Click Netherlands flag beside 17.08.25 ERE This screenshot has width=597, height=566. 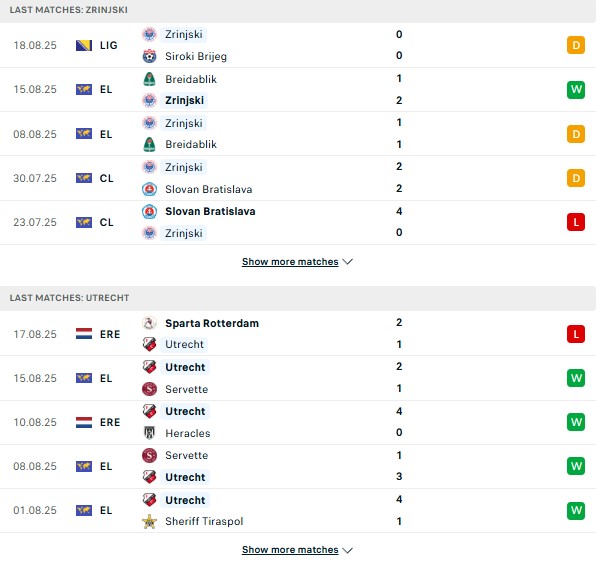(x=84, y=334)
